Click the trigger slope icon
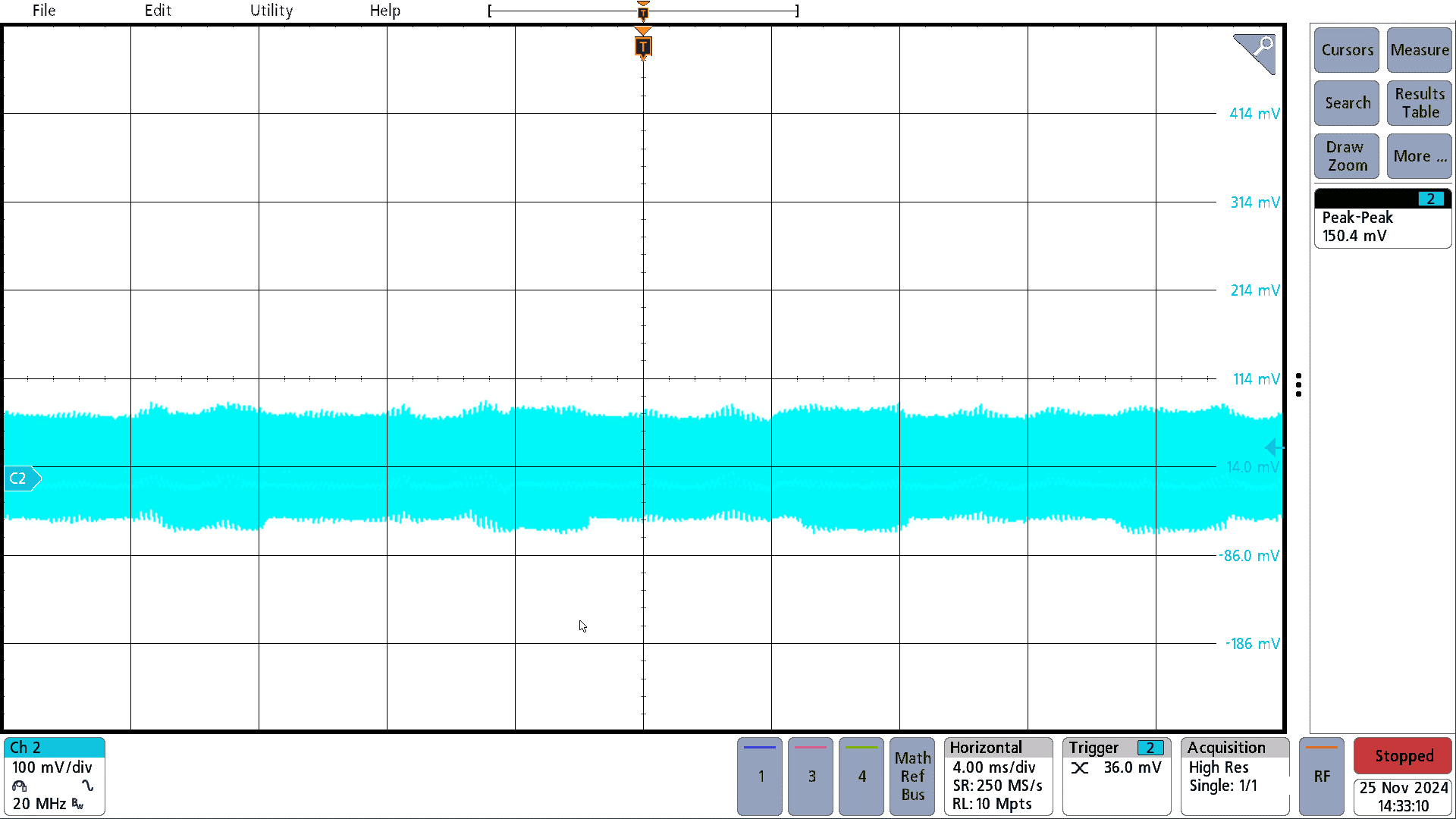This screenshot has width=1456, height=819. point(1080,768)
